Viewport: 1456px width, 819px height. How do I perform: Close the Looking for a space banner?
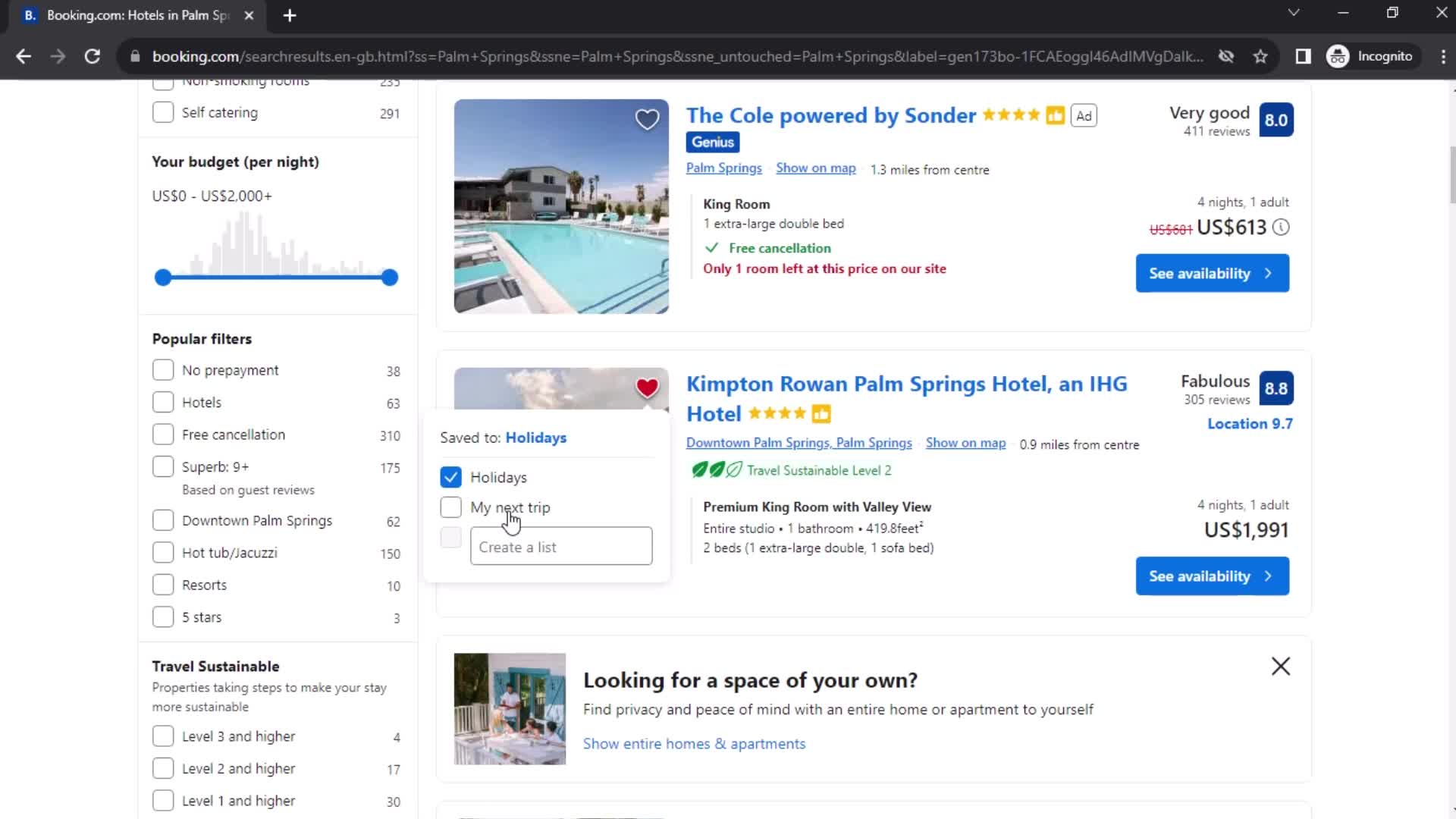(1281, 665)
